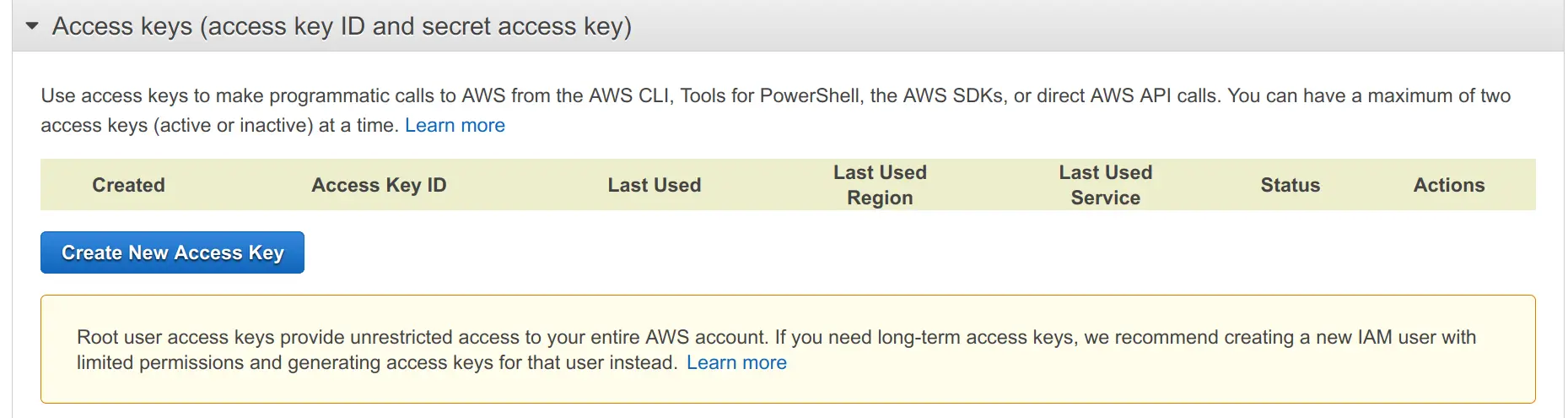Click the Access keys section title
The image size is (1568, 418).
click(x=342, y=26)
